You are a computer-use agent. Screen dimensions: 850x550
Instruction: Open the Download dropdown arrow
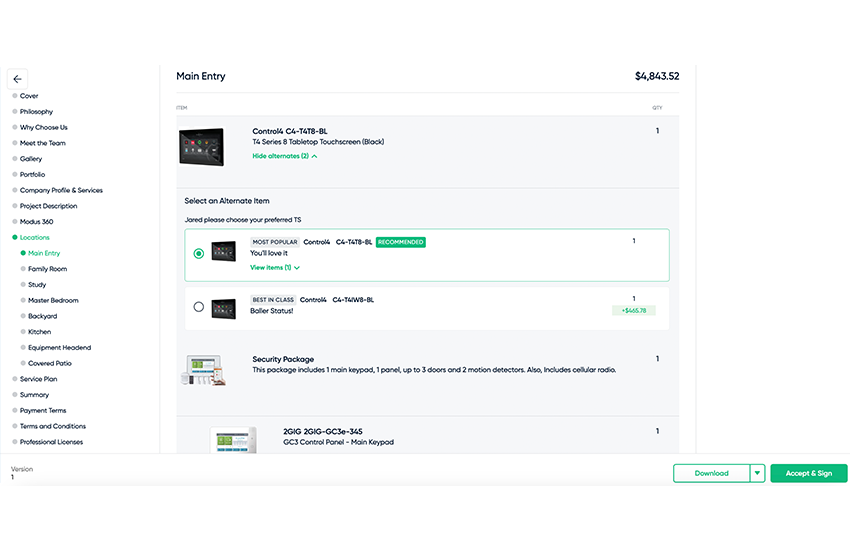[757, 473]
